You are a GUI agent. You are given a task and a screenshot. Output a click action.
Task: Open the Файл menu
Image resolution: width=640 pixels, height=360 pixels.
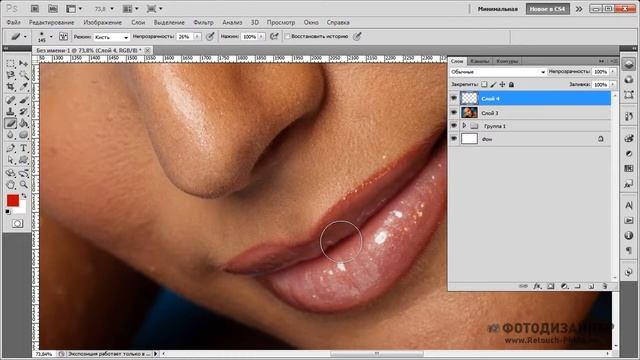pyautogui.click(x=13, y=22)
